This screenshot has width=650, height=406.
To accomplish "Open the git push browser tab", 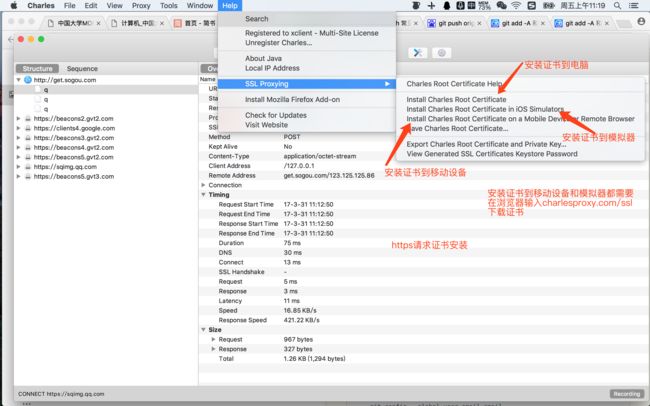I will [455, 23].
